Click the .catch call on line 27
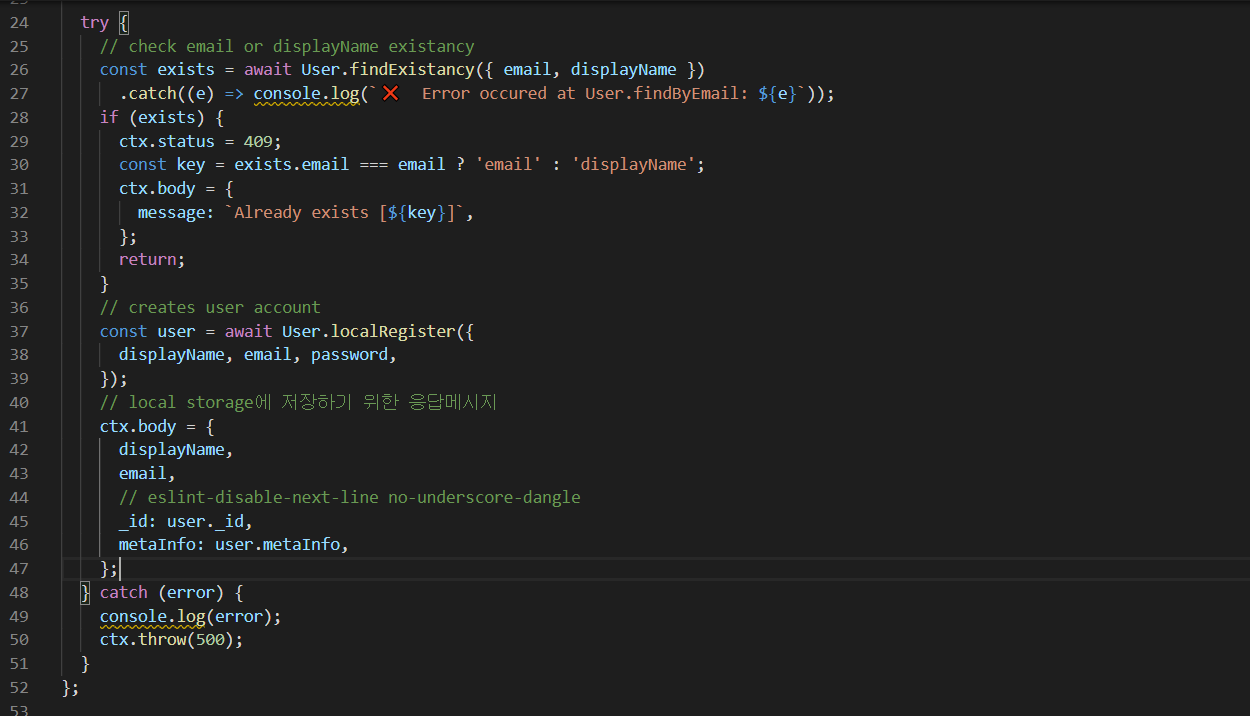This screenshot has height=716, width=1250. 148,93
